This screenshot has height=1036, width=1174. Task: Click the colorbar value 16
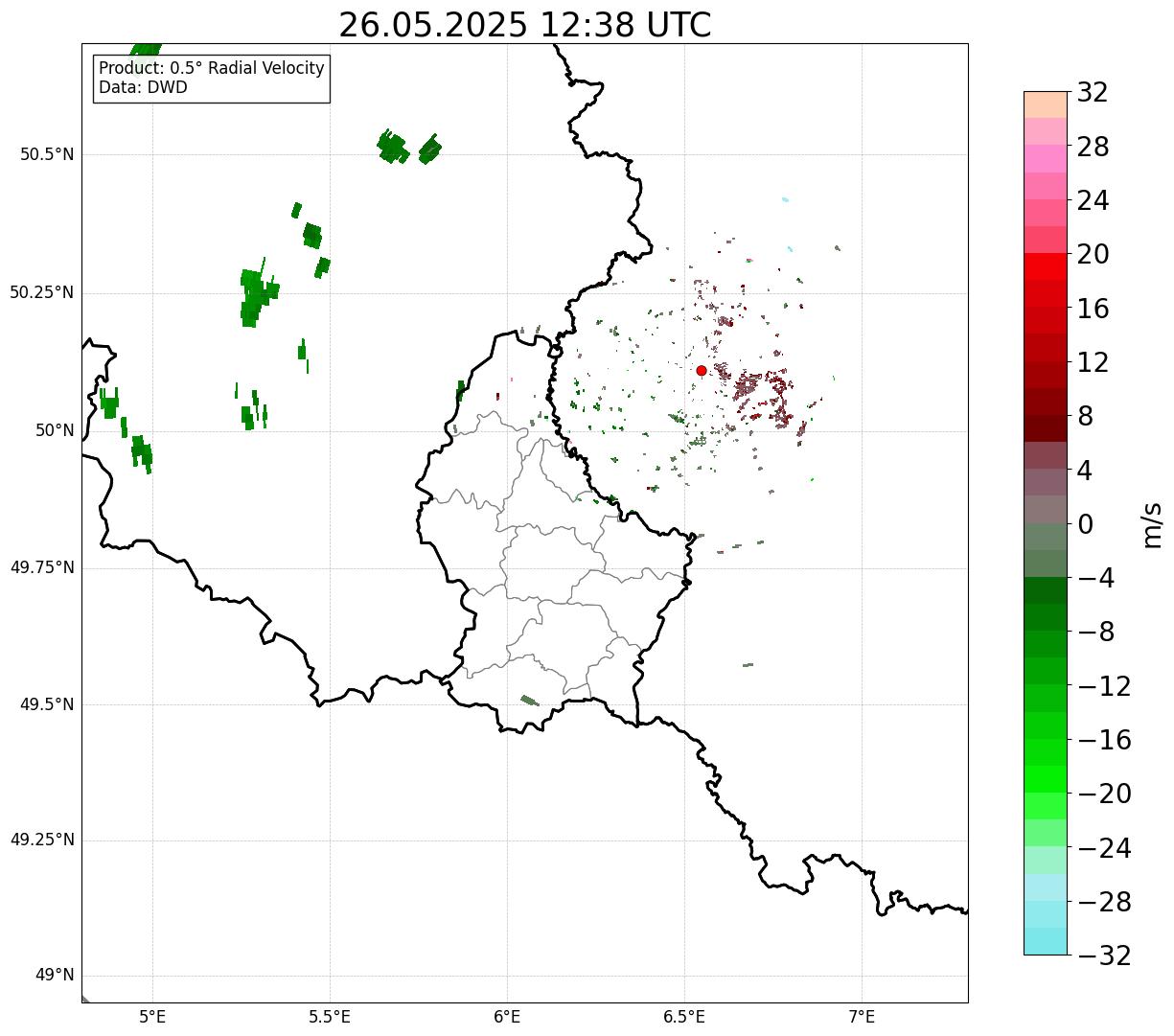[1093, 309]
